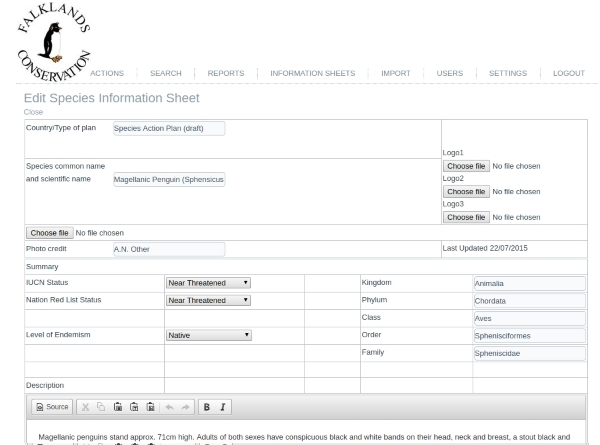600x445 pixels.
Task: Click the Family field containing Spheniscidae
Action: [x=530, y=353]
